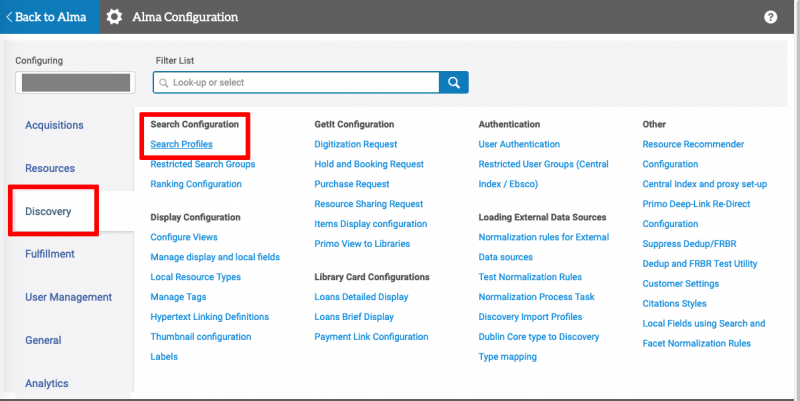The image size is (800, 401).
Task: Click the Library Card Configurations heading
Action: [x=371, y=277]
